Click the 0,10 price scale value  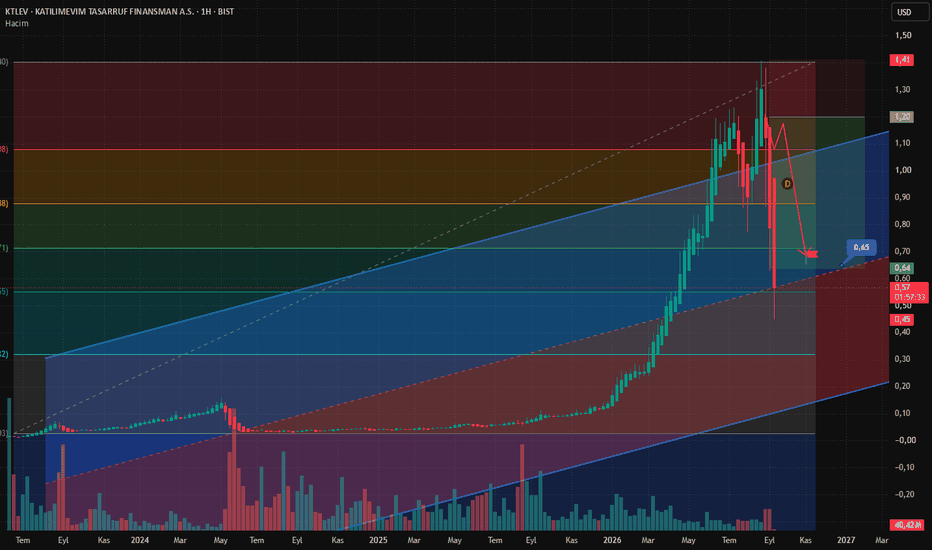pos(903,413)
